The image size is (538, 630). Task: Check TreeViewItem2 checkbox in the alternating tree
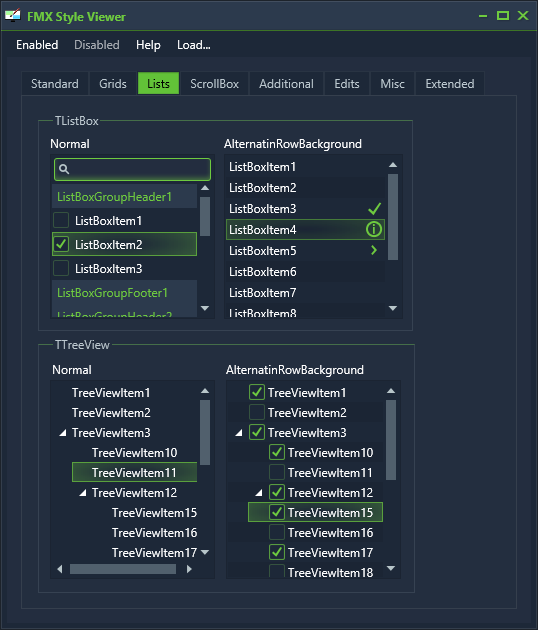[x=257, y=412]
